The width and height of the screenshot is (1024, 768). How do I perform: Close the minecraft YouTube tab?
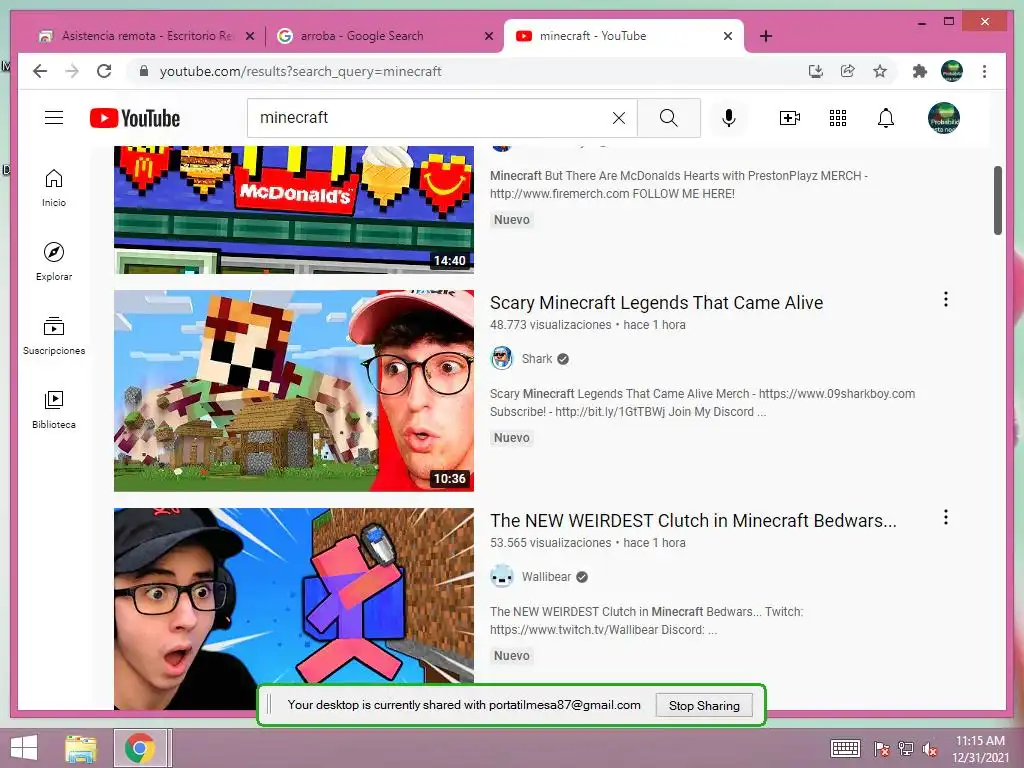[728, 36]
